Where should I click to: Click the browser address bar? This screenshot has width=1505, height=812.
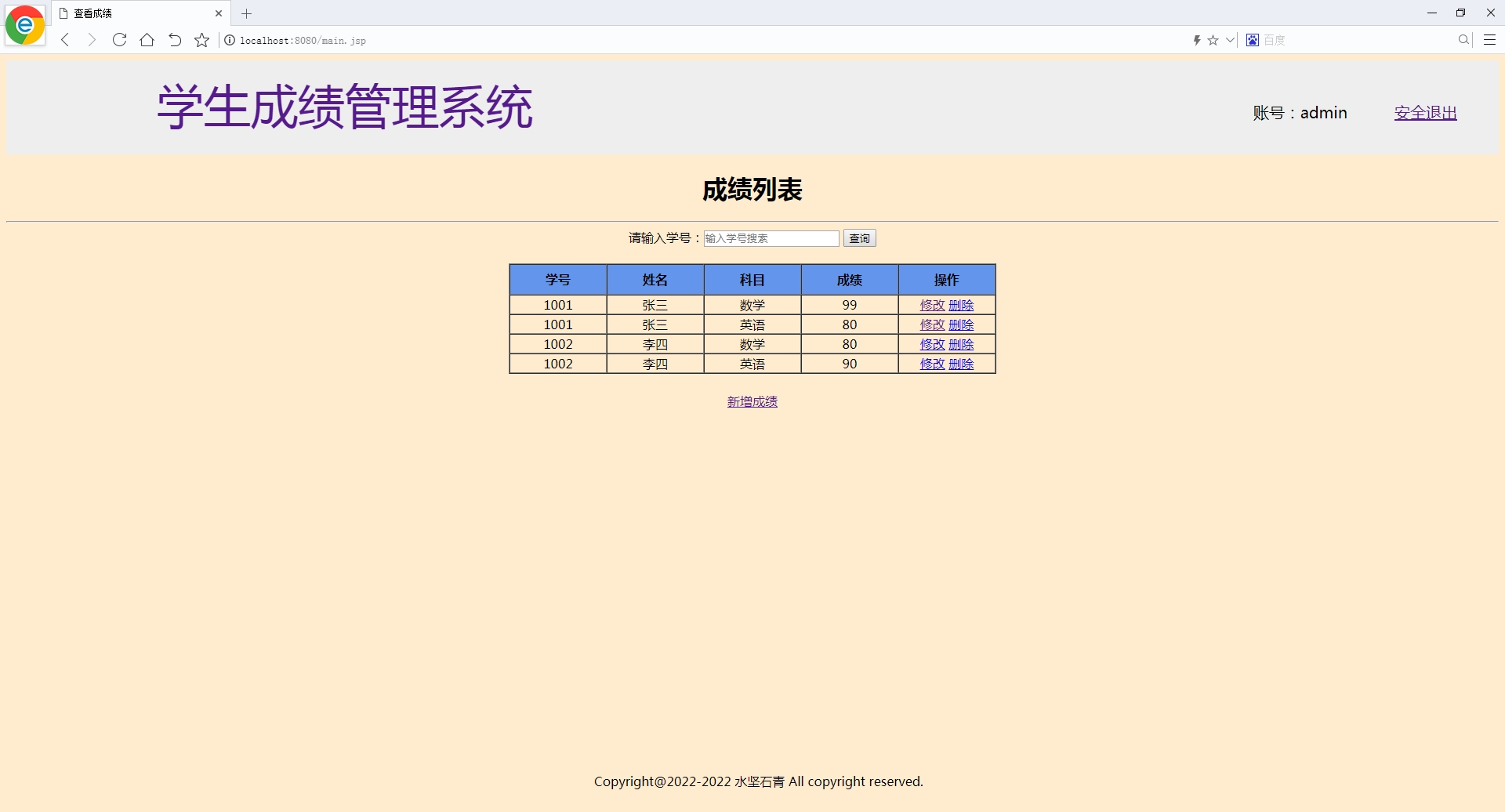549,40
